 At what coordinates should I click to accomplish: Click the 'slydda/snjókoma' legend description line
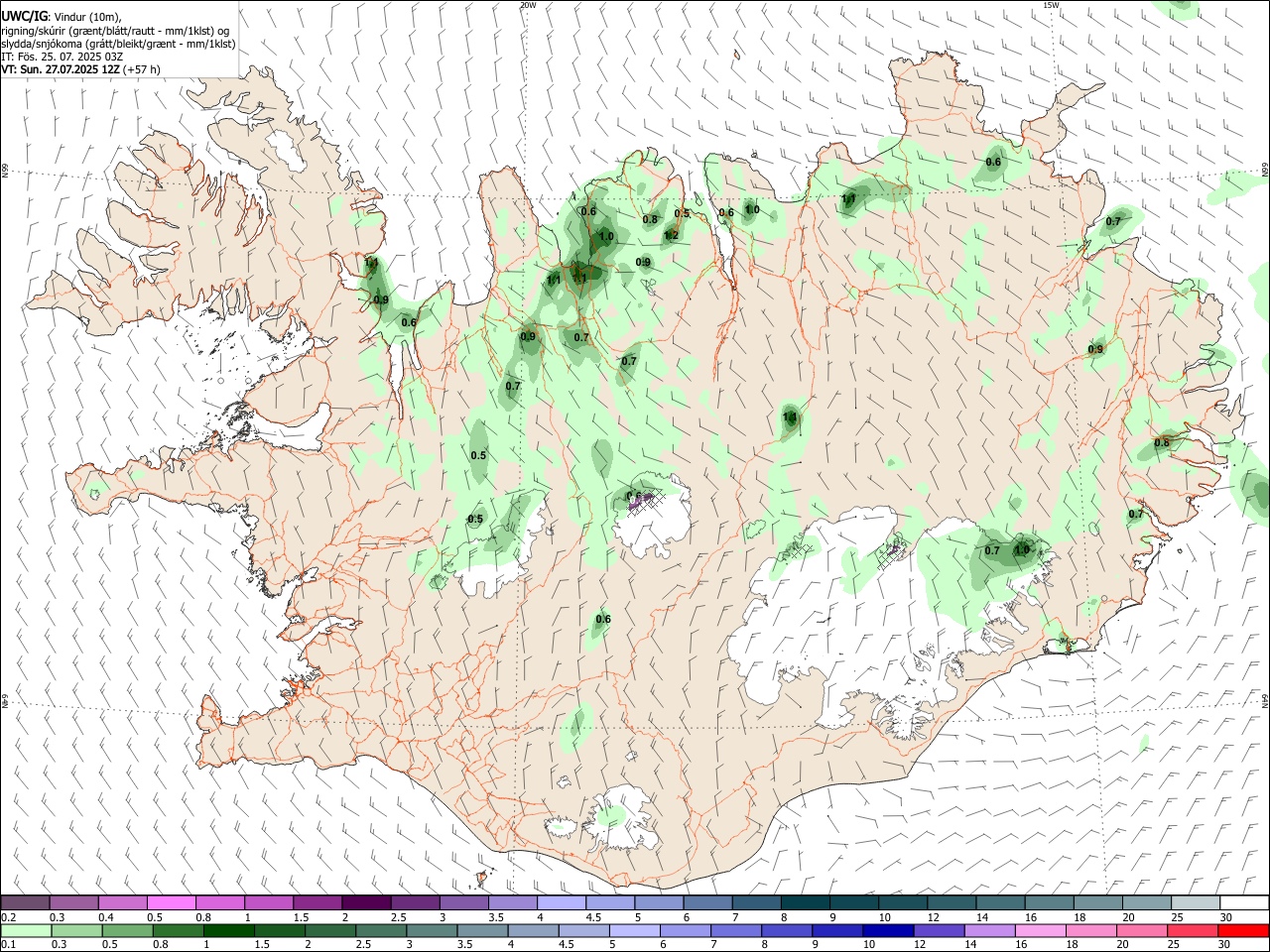(x=118, y=44)
